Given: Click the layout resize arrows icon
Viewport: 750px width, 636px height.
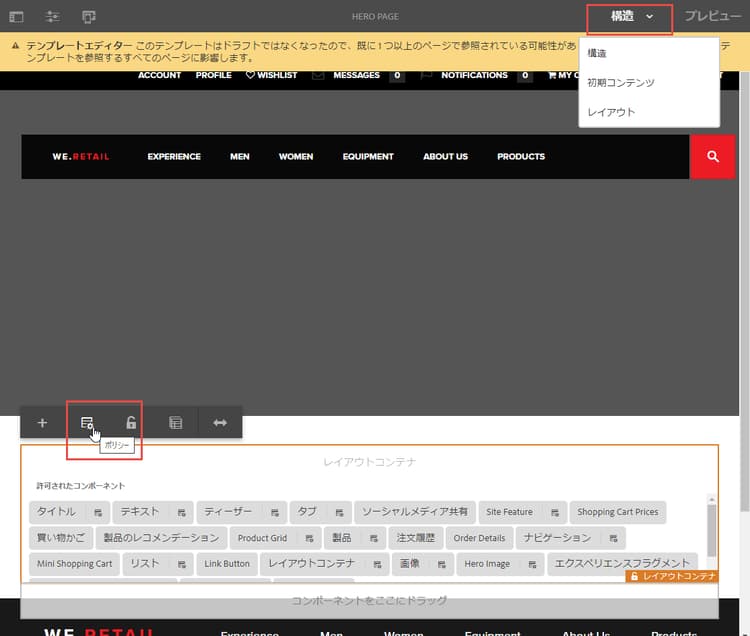Looking at the screenshot, I should pyautogui.click(x=220, y=423).
